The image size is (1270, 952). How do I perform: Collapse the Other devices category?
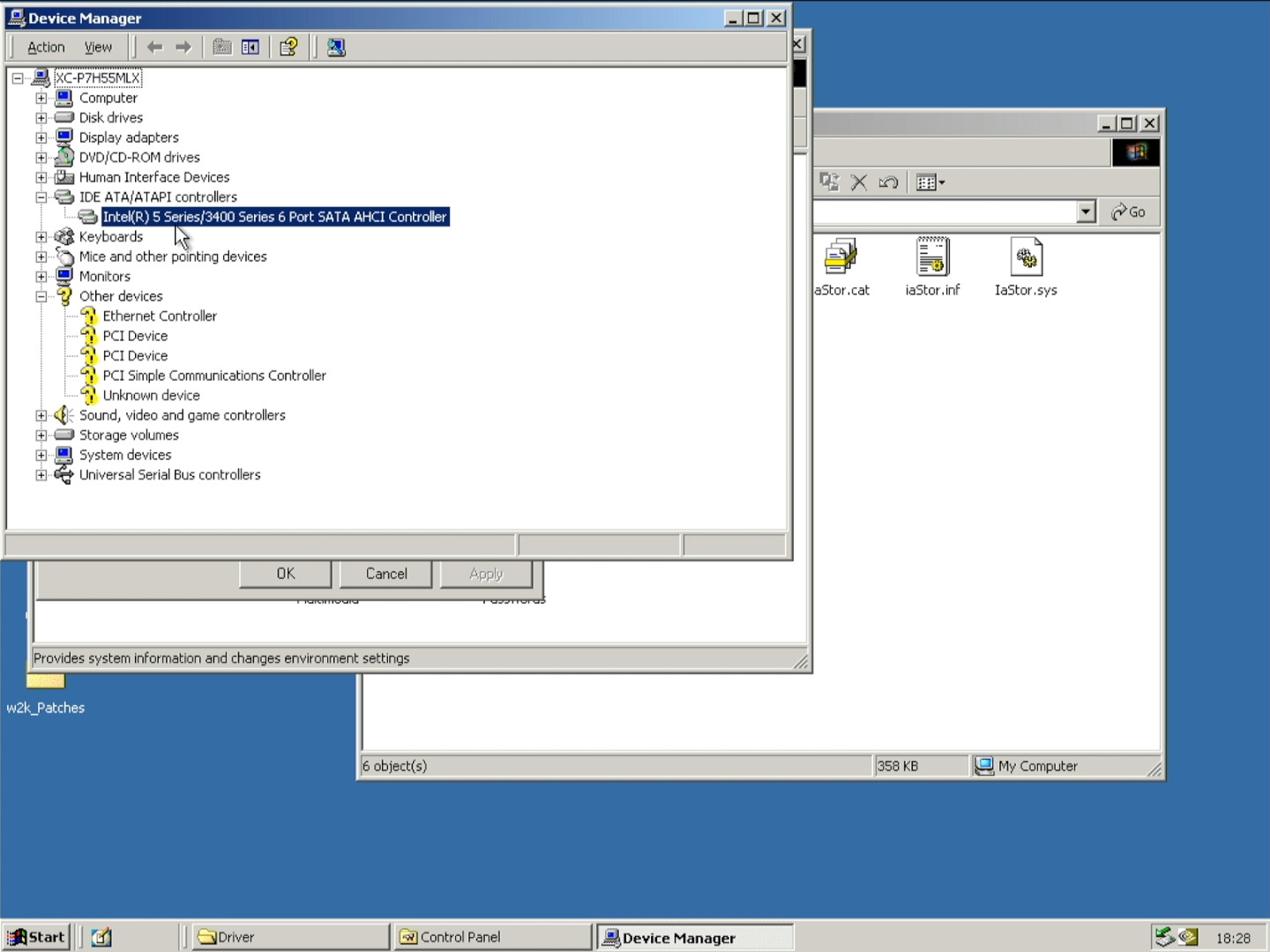click(41, 296)
